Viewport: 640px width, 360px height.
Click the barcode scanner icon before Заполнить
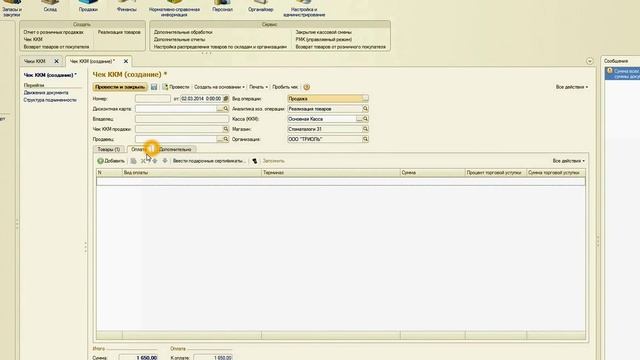pyautogui.click(x=255, y=161)
